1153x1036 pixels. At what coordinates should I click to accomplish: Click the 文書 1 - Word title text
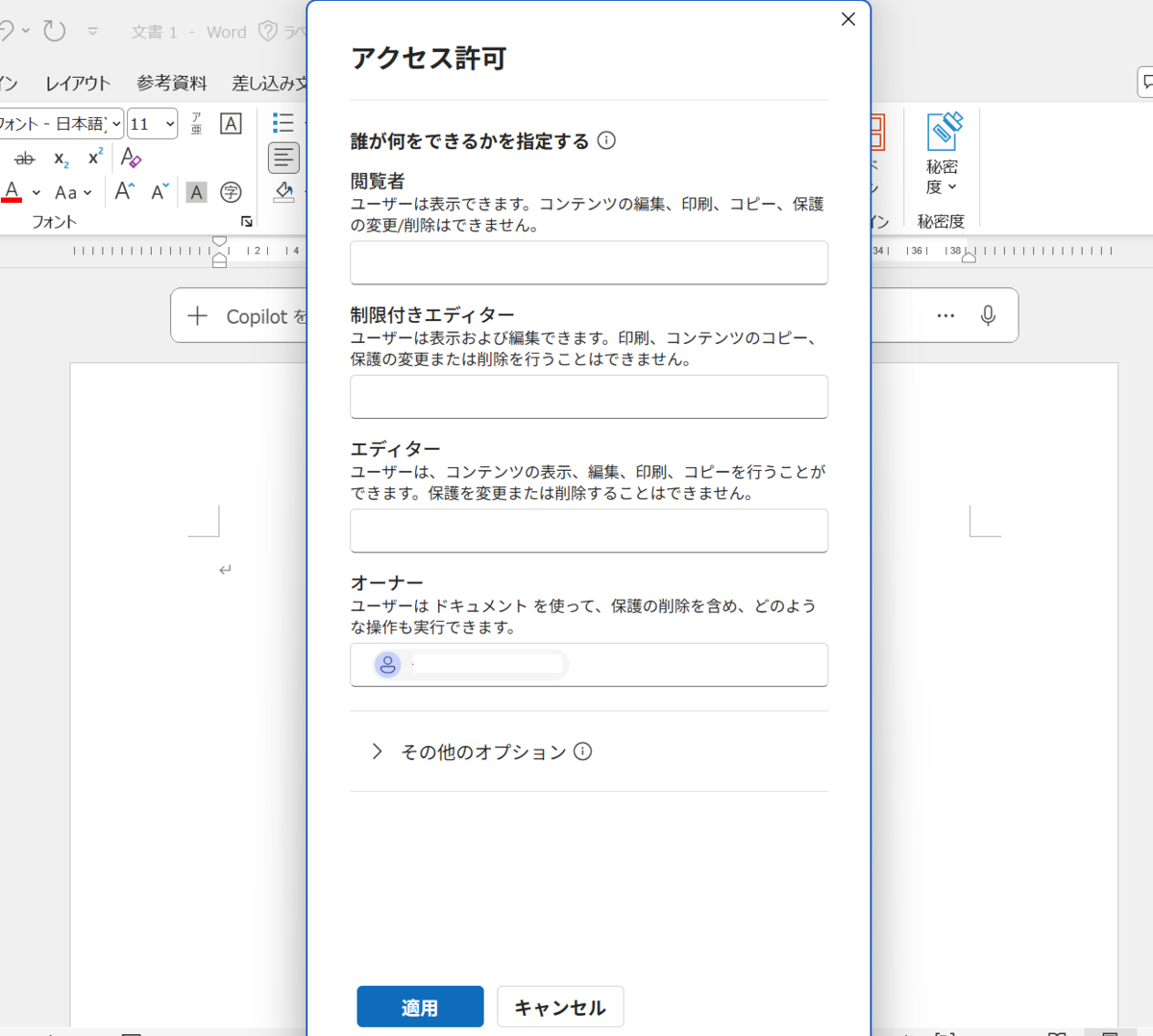[188, 32]
